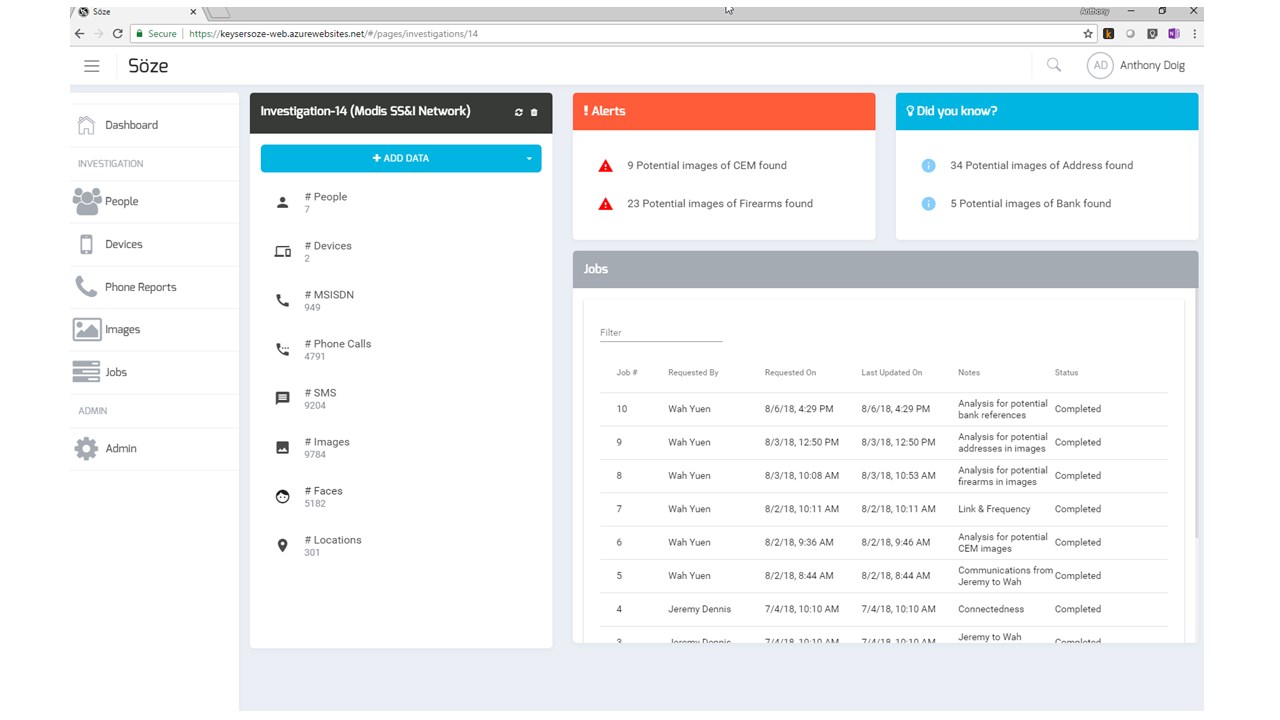The height and width of the screenshot is (720, 1280).
Task: Click the picture icon beside # Images
Action: coord(282,447)
